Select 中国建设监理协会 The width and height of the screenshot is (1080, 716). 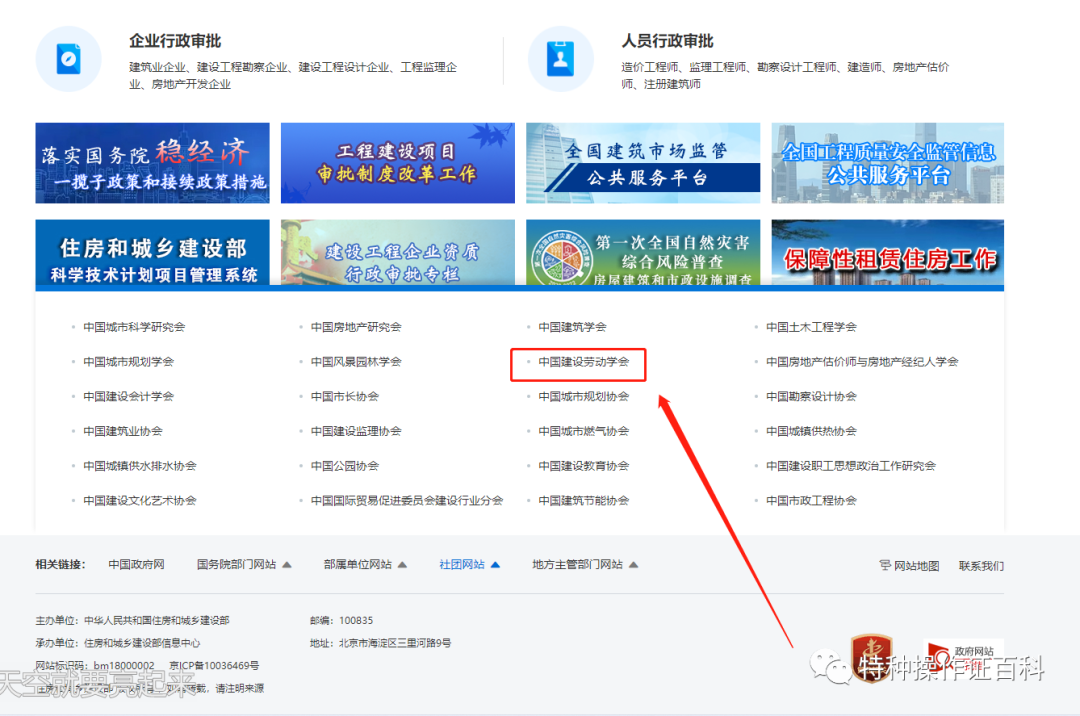pos(355,431)
